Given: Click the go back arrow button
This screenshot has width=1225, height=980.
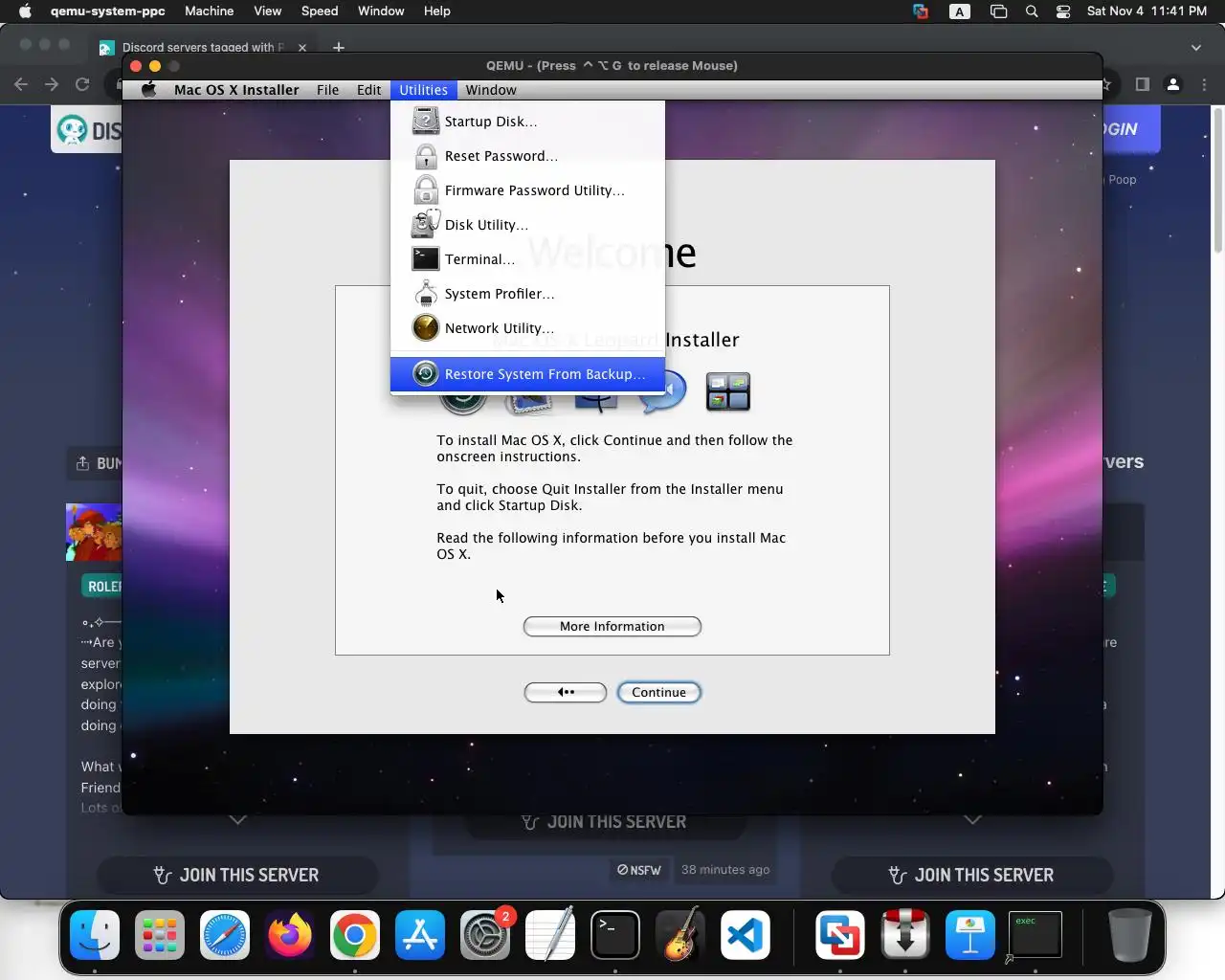Looking at the screenshot, I should (x=565, y=692).
